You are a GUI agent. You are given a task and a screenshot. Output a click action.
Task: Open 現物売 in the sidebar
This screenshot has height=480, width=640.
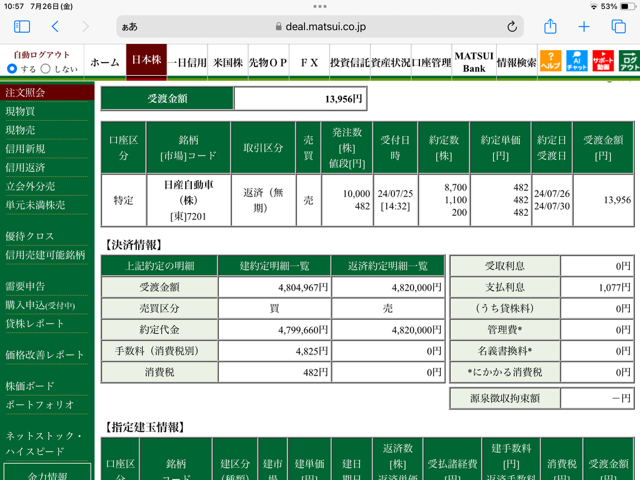(x=20, y=130)
